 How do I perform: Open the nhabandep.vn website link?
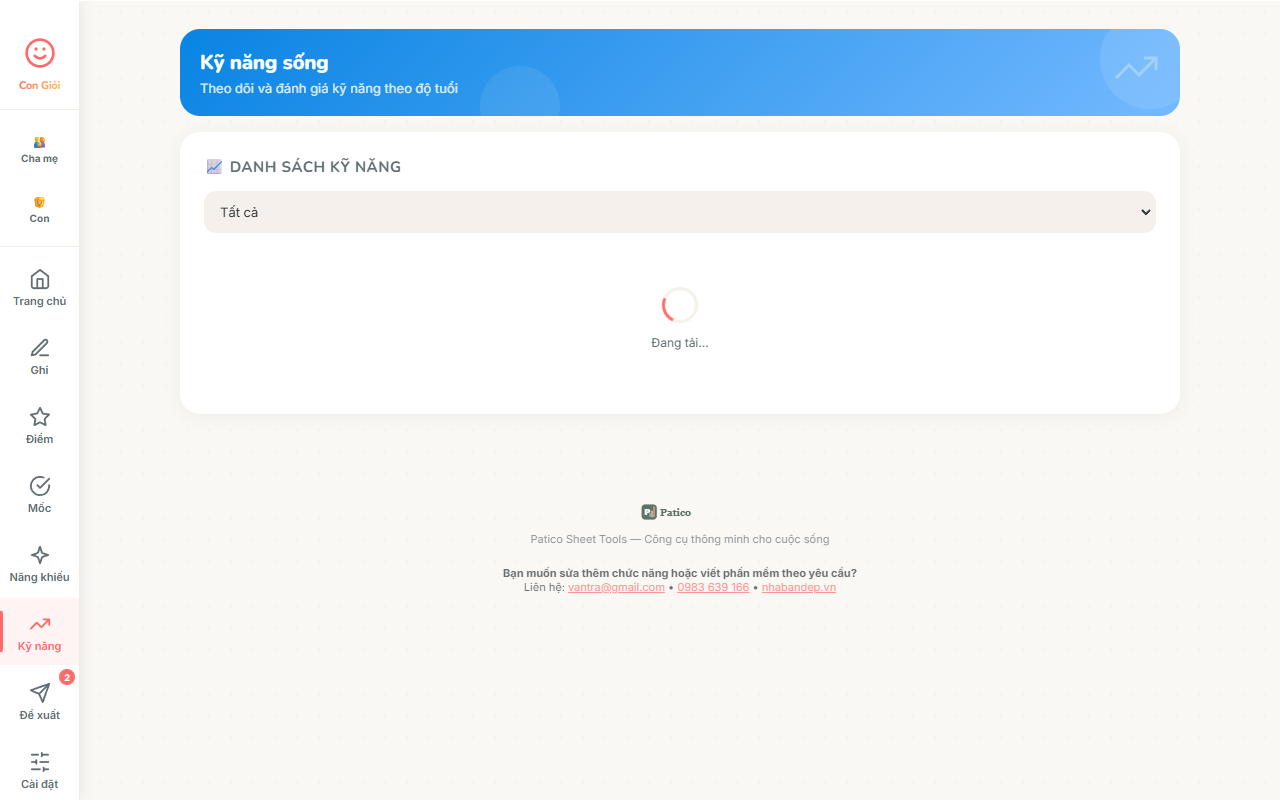pos(798,587)
